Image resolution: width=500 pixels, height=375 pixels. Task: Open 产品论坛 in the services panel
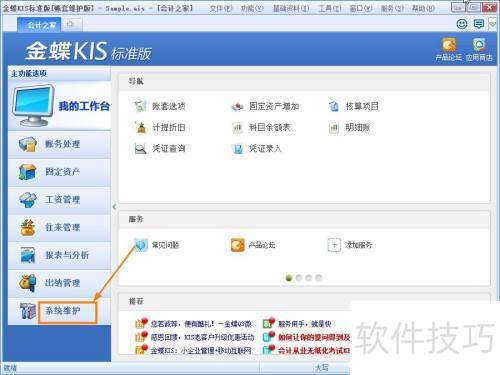pos(253,245)
